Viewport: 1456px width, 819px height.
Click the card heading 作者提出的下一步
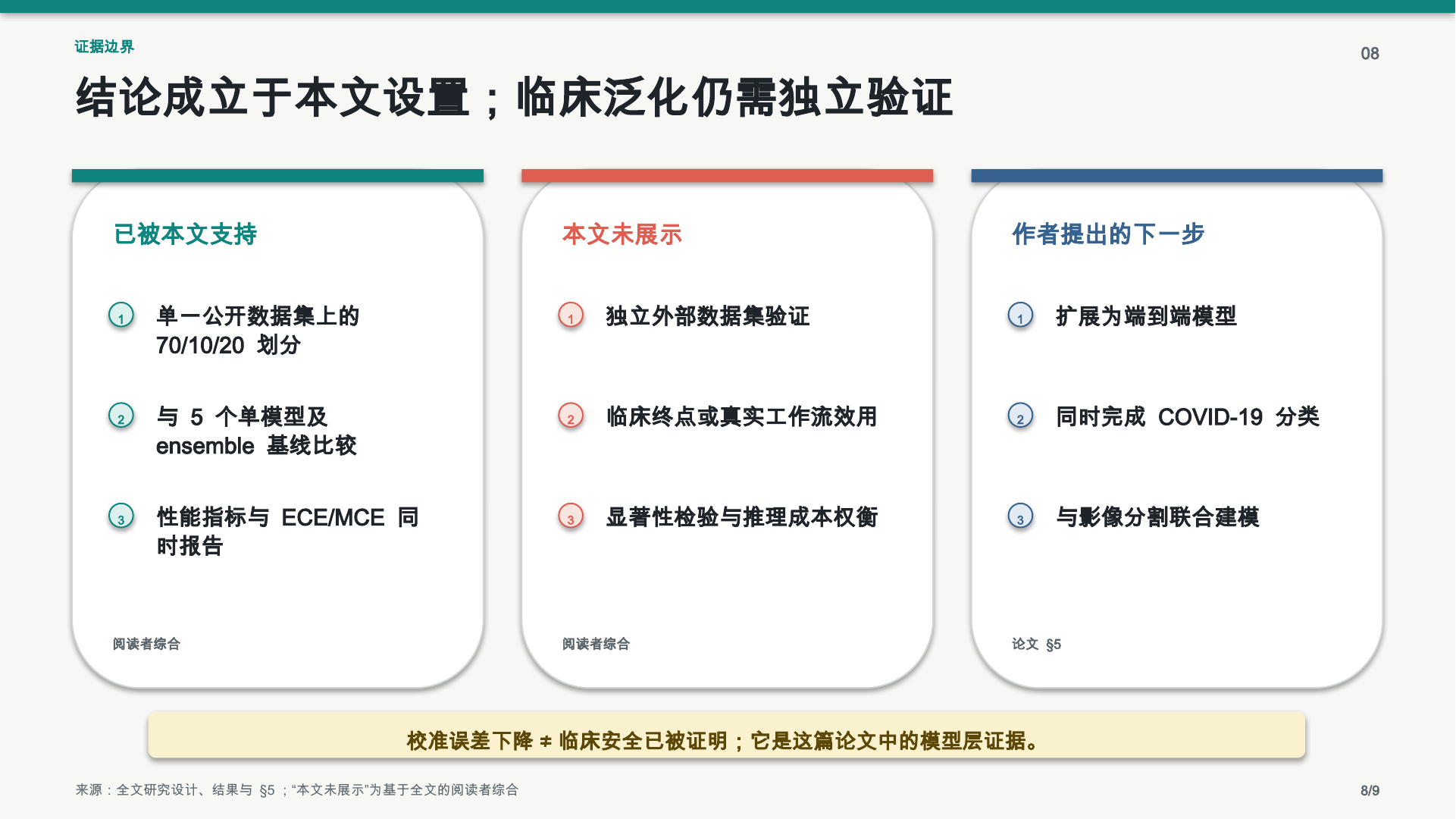click(x=1108, y=234)
